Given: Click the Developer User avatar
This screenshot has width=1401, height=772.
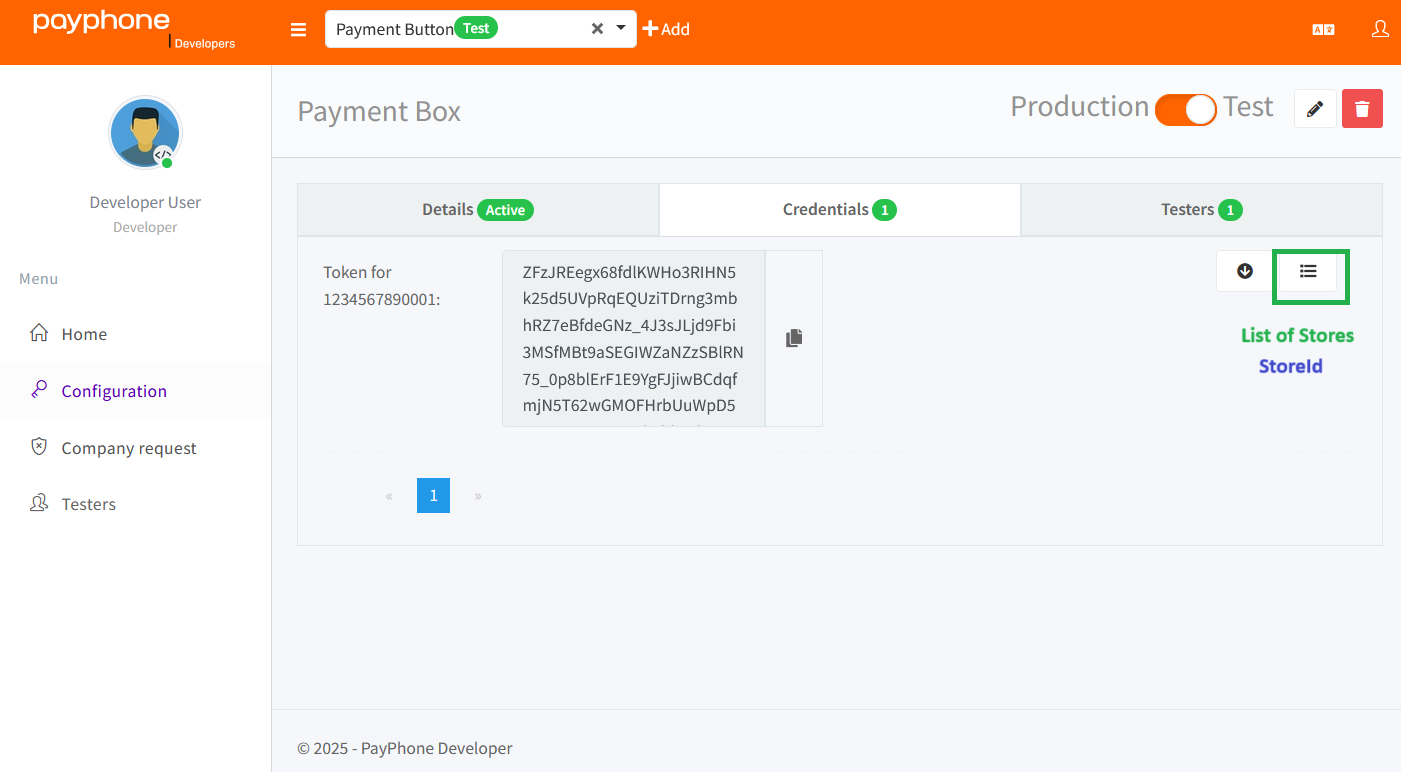Looking at the screenshot, I should (x=145, y=133).
